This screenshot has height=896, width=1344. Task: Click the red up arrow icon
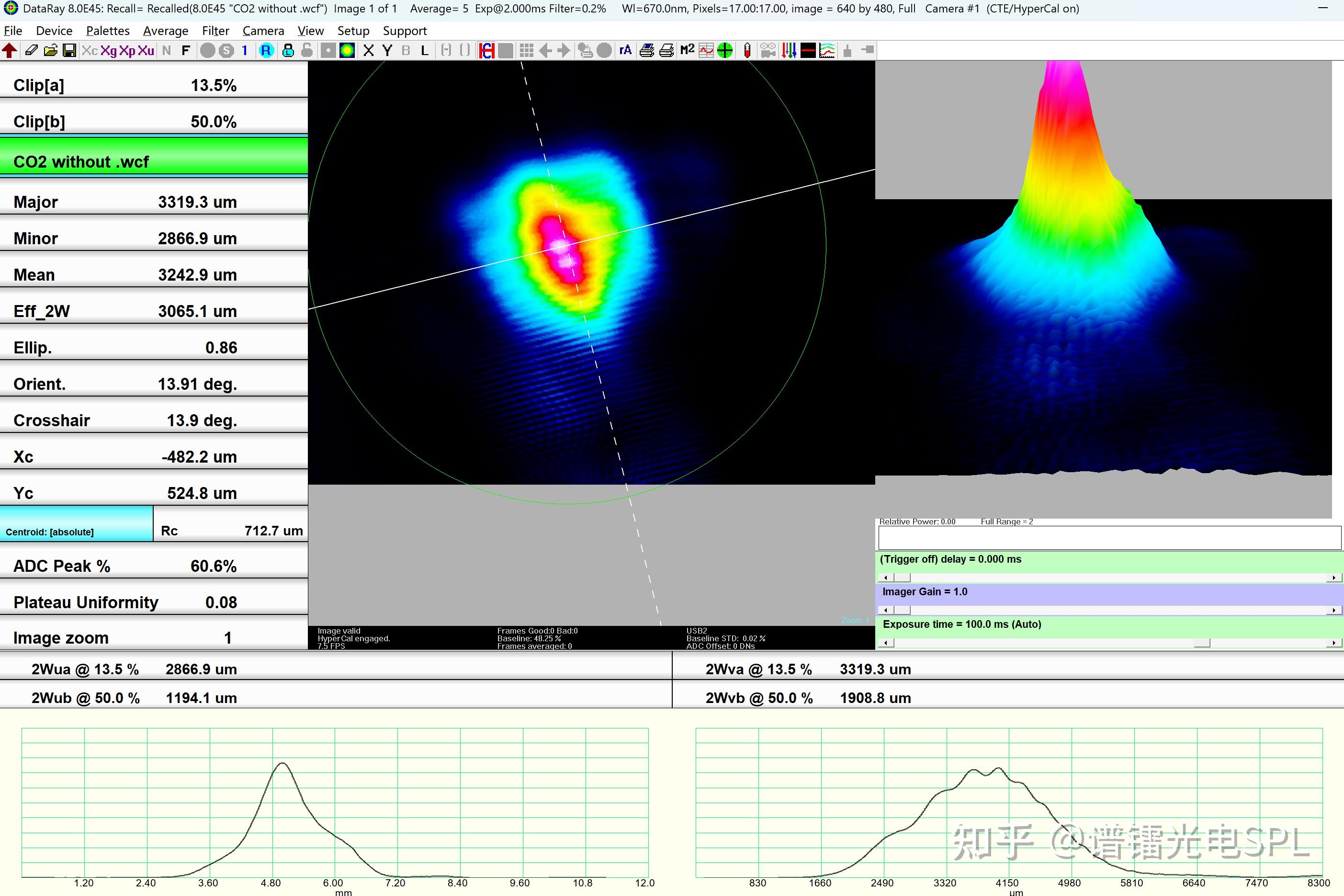click(x=10, y=51)
